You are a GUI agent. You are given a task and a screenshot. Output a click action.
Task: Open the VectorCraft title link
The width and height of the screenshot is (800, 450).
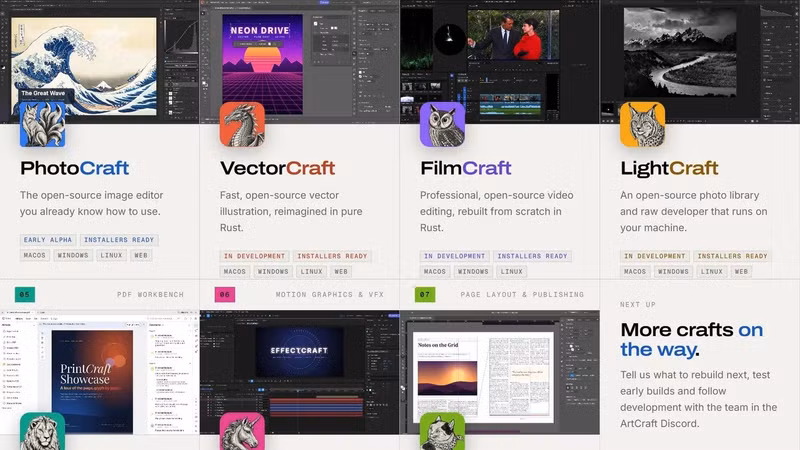click(x=278, y=168)
